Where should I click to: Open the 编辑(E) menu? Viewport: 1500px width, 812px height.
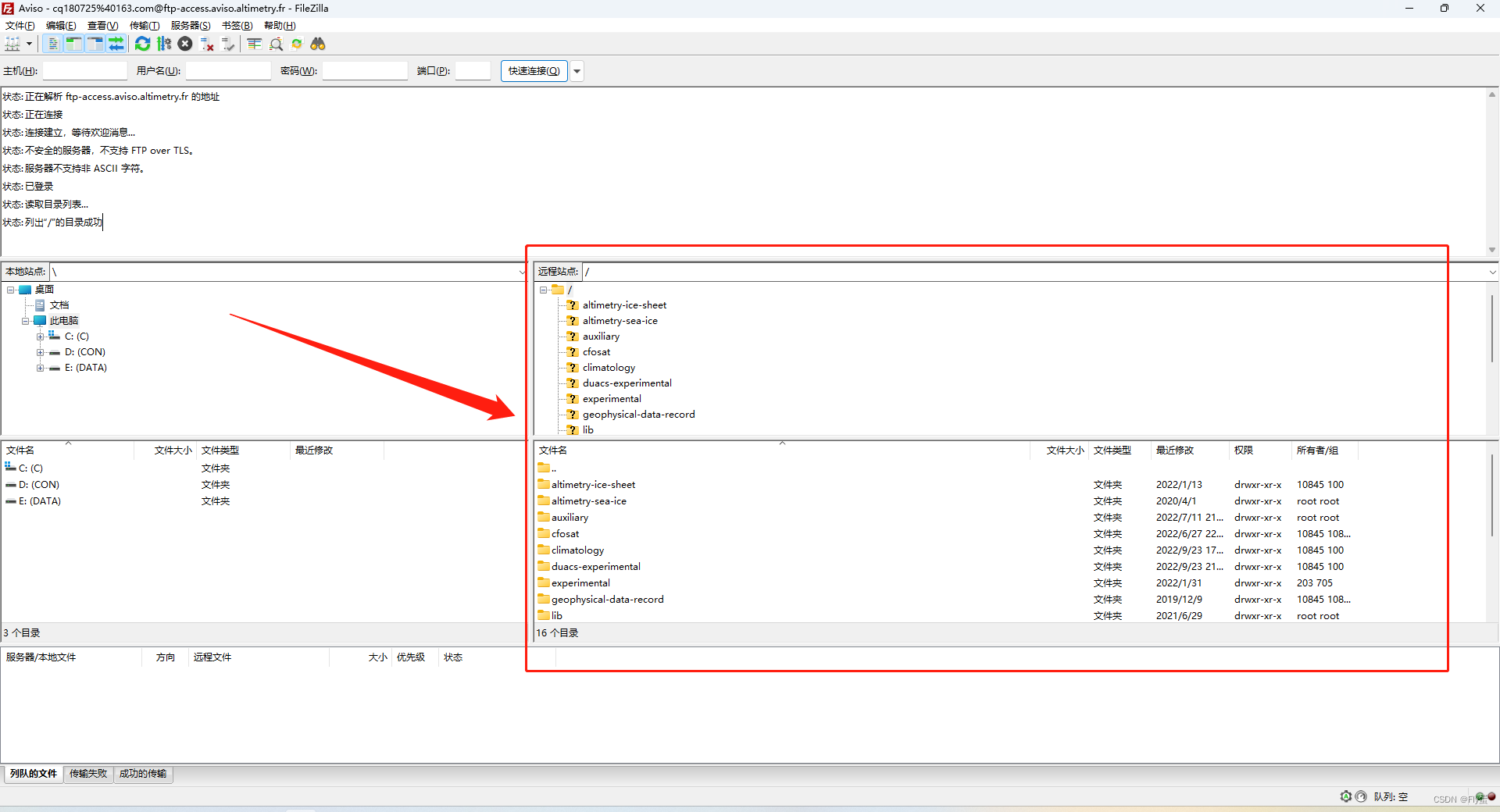click(x=61, y=26)
